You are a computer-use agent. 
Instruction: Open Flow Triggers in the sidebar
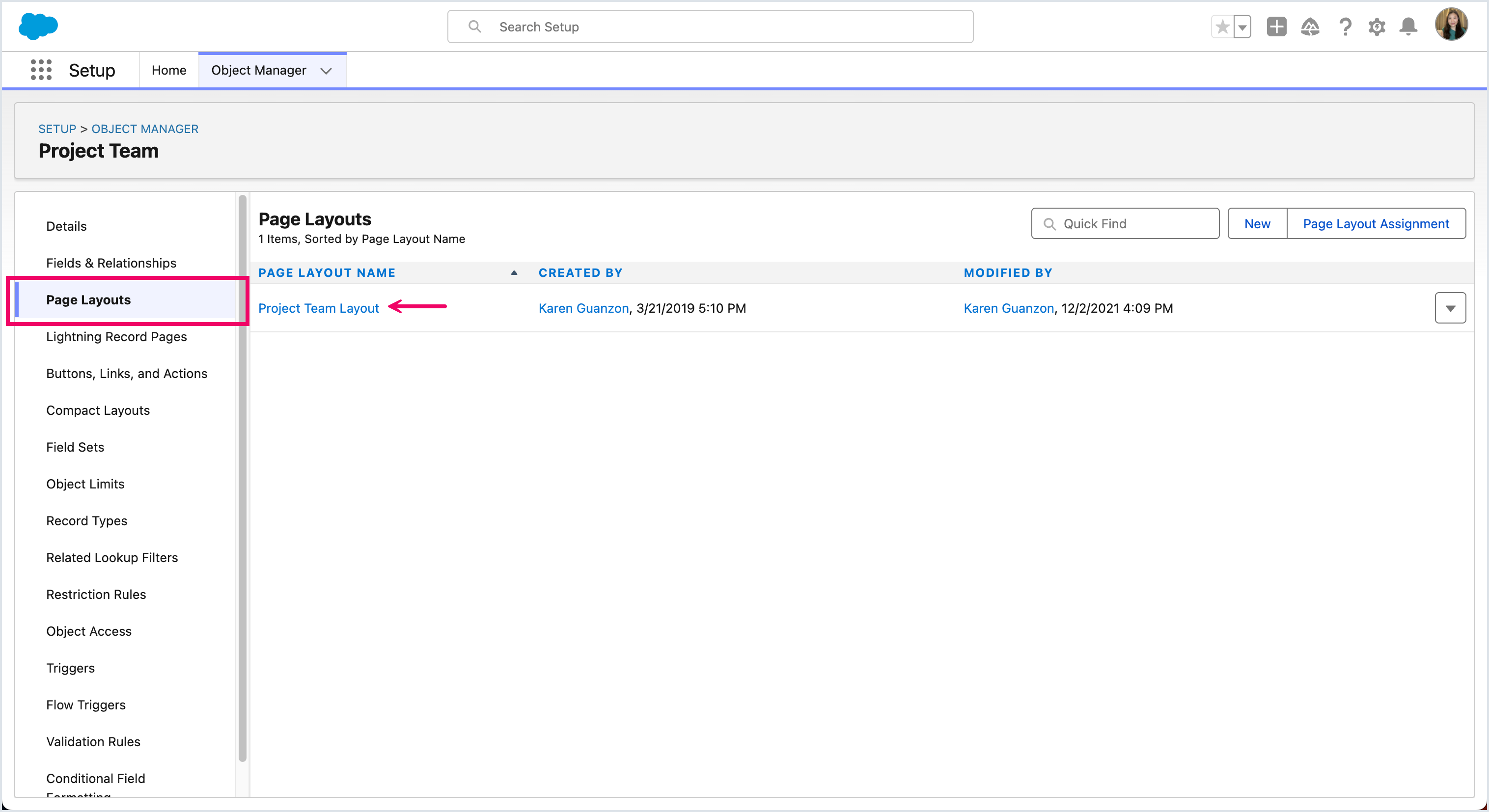pyautogui.click(x=86, y=705)
